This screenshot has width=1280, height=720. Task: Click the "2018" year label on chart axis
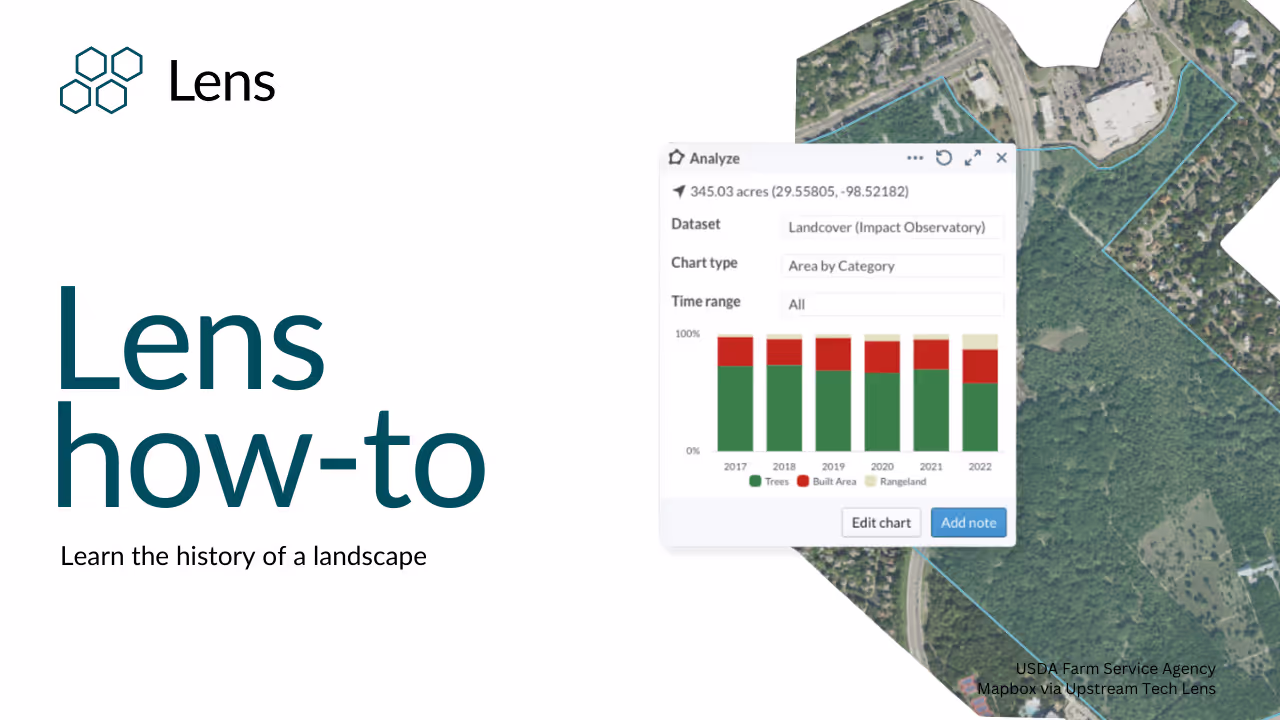point(784,466)
